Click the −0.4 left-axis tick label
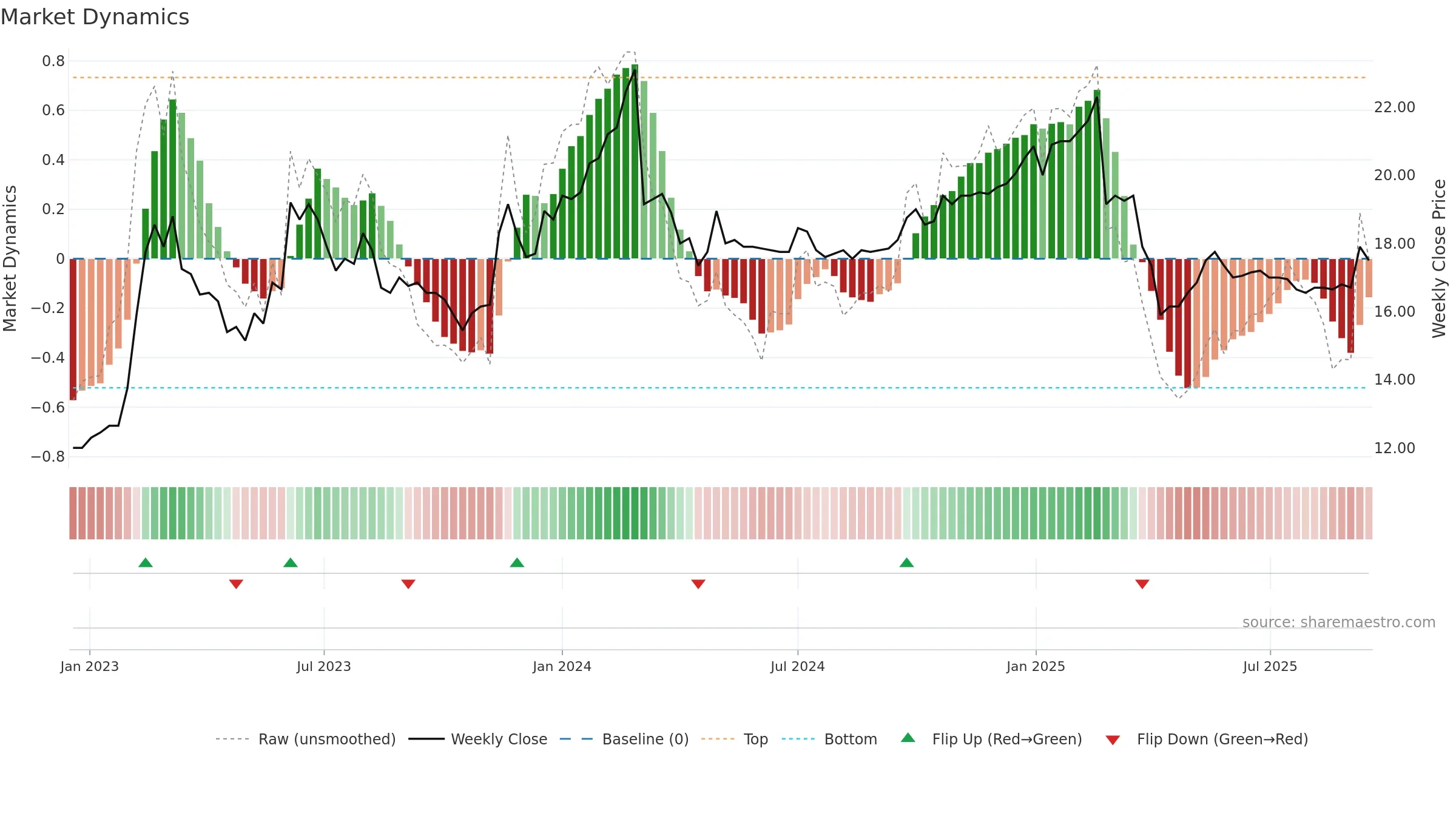The image size is (1456, 819). pyautogui.click(x=48, y=357)
